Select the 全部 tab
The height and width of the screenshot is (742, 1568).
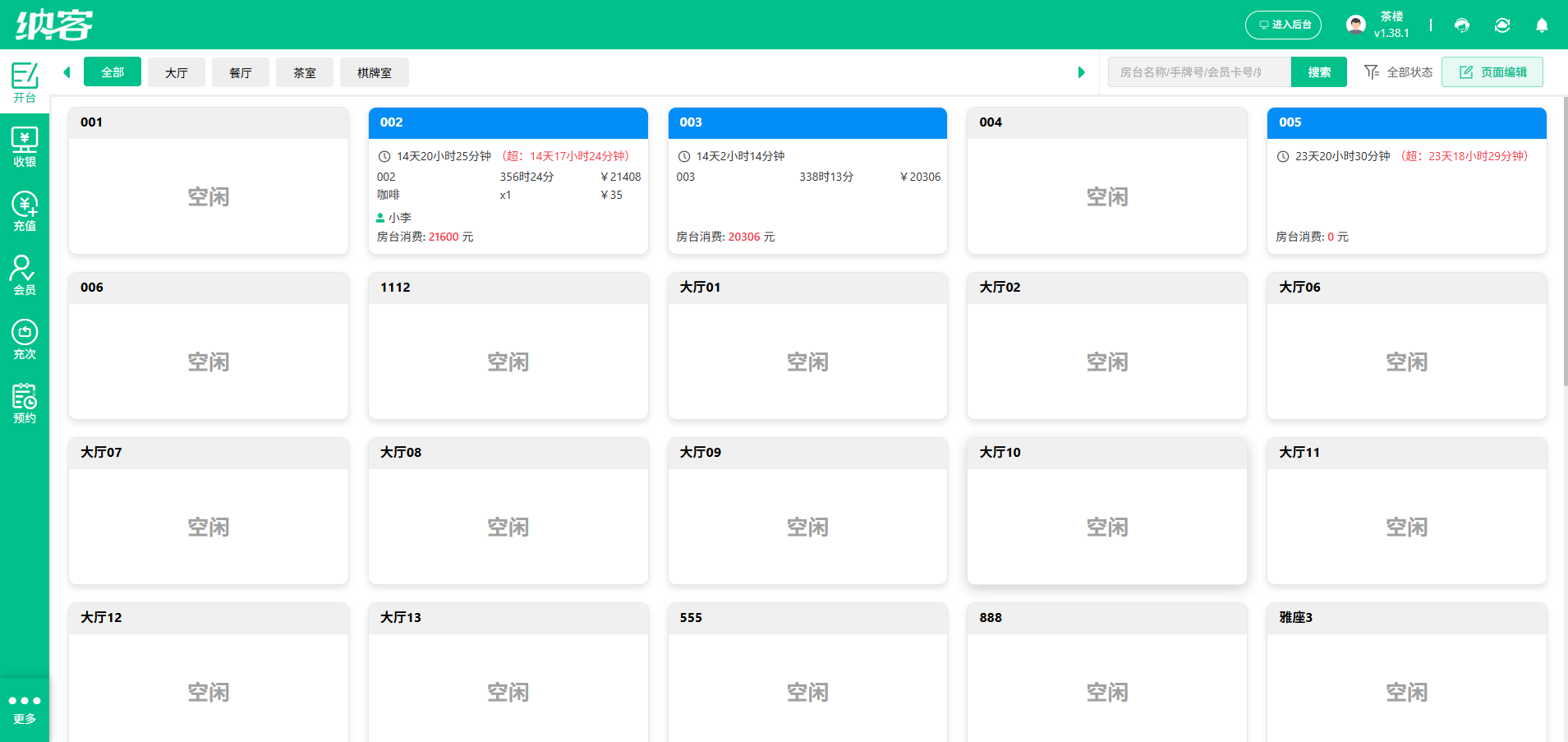(x=113, y=72)
